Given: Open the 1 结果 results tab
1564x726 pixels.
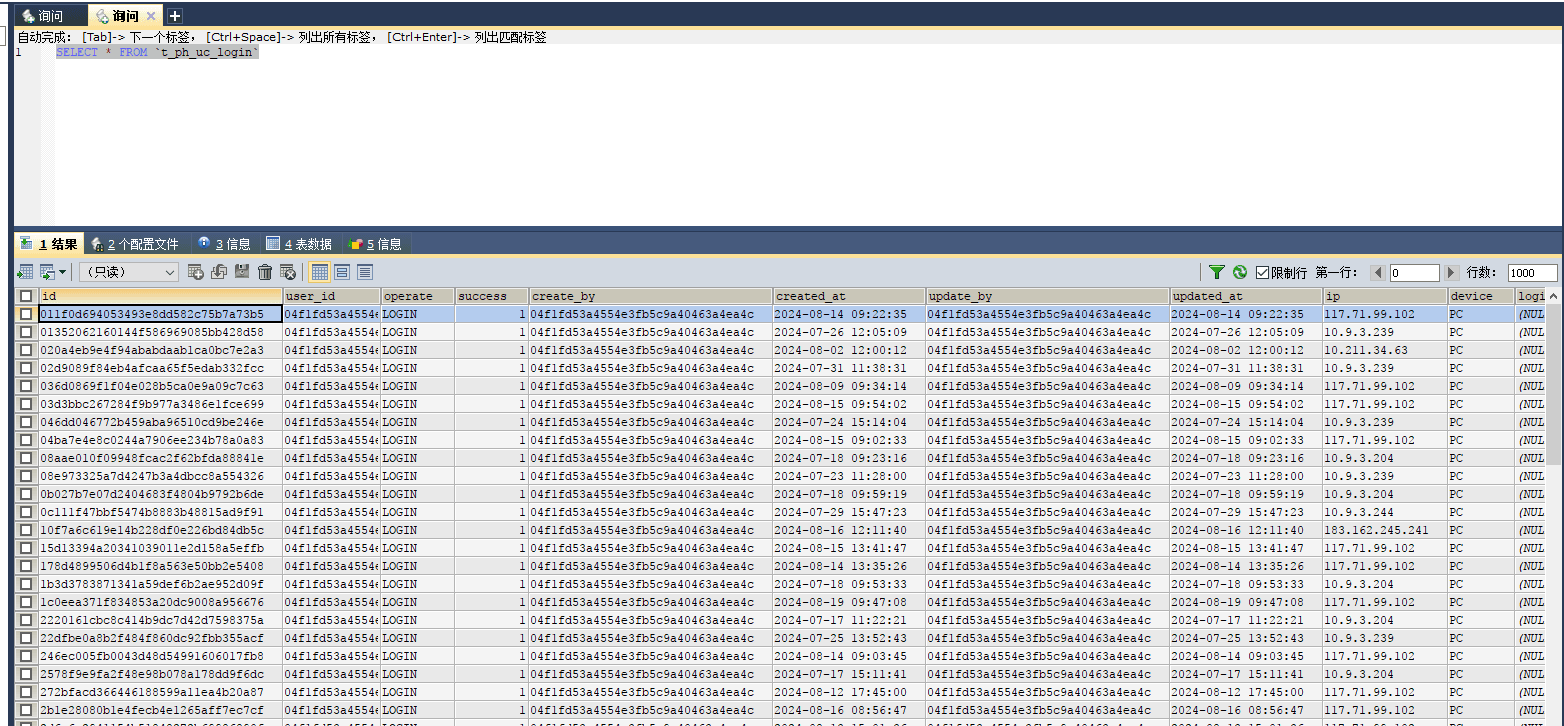Looking at the screenshot, I should coord(49,244).
